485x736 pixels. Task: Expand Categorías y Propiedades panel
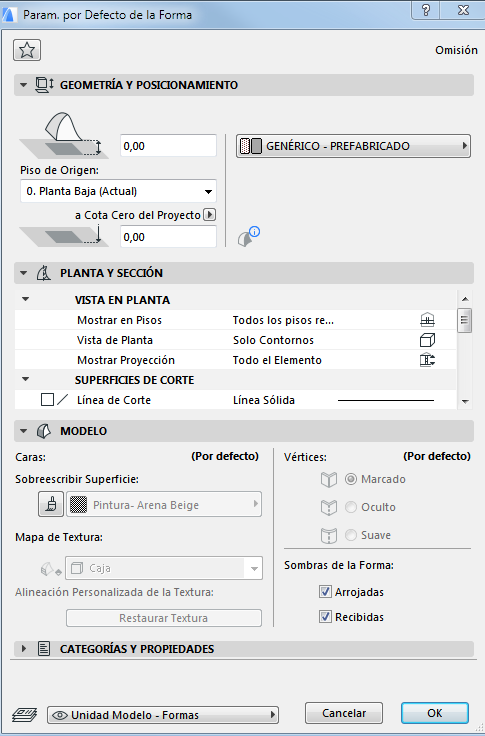click(x=24, y=649)
